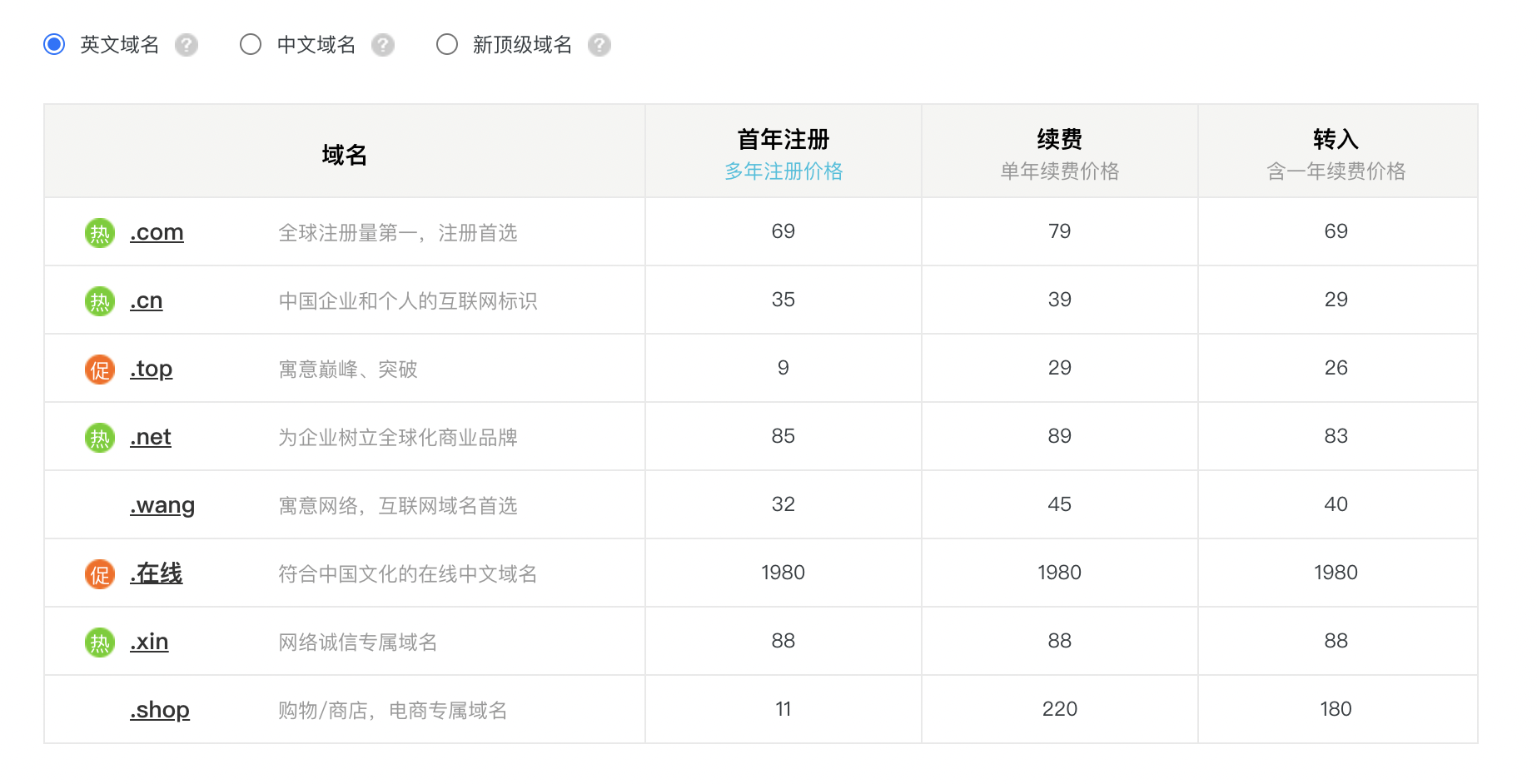Open the .wang domain link
This screenshot has width=1537, height=784.
pyautogui.click(x=162, y=506)
